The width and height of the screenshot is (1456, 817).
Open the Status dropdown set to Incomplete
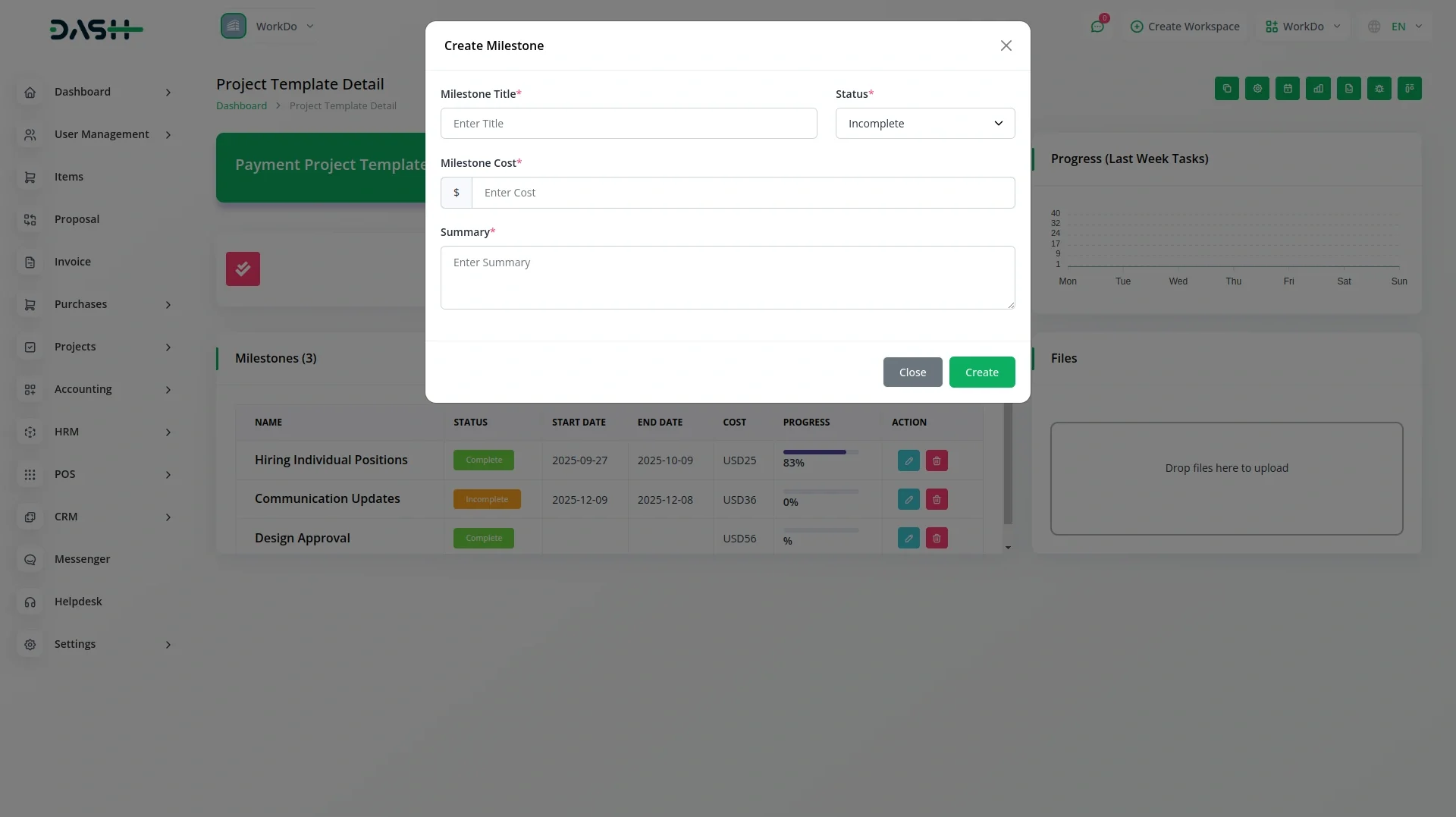click(924, 124)
